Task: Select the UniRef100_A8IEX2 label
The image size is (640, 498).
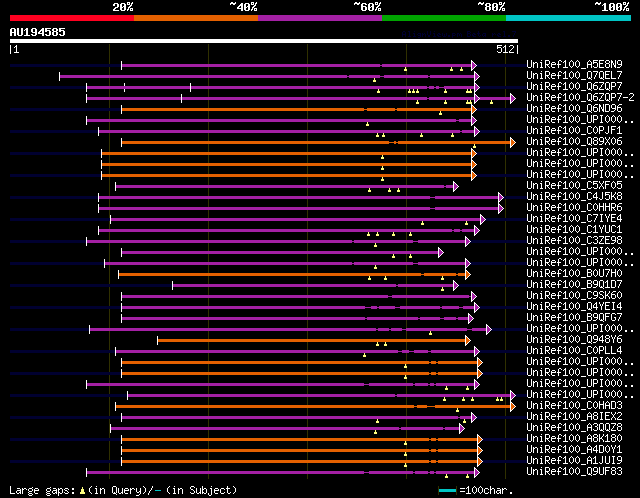Action: 574,417
